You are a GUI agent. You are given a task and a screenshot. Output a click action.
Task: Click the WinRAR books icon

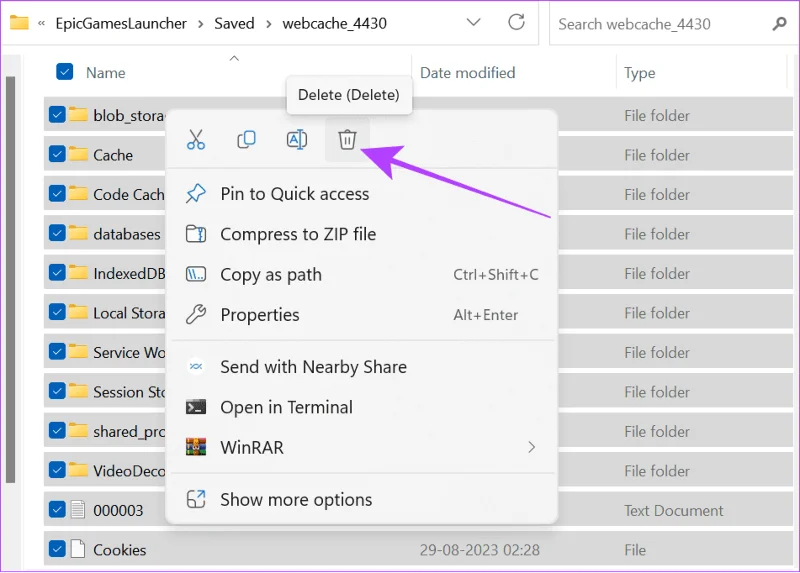click(x=196, y=447)
